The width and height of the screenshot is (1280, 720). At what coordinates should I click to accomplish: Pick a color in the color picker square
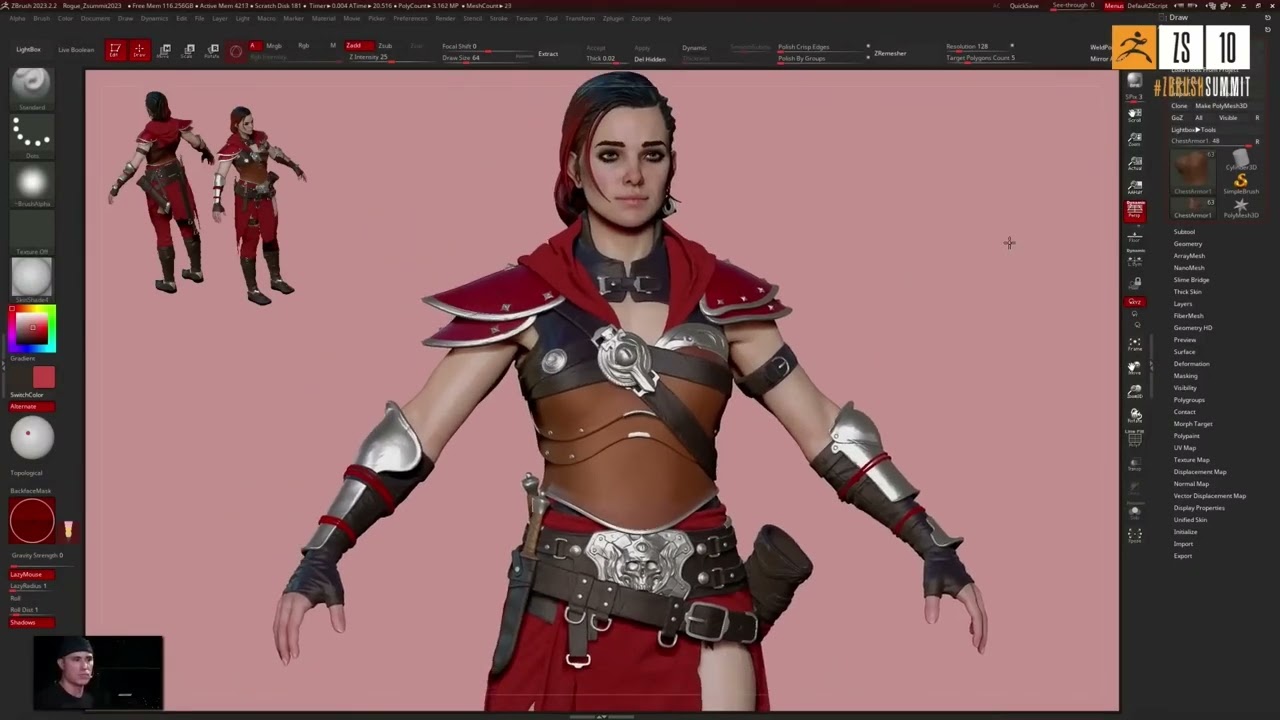coord(32,328)
